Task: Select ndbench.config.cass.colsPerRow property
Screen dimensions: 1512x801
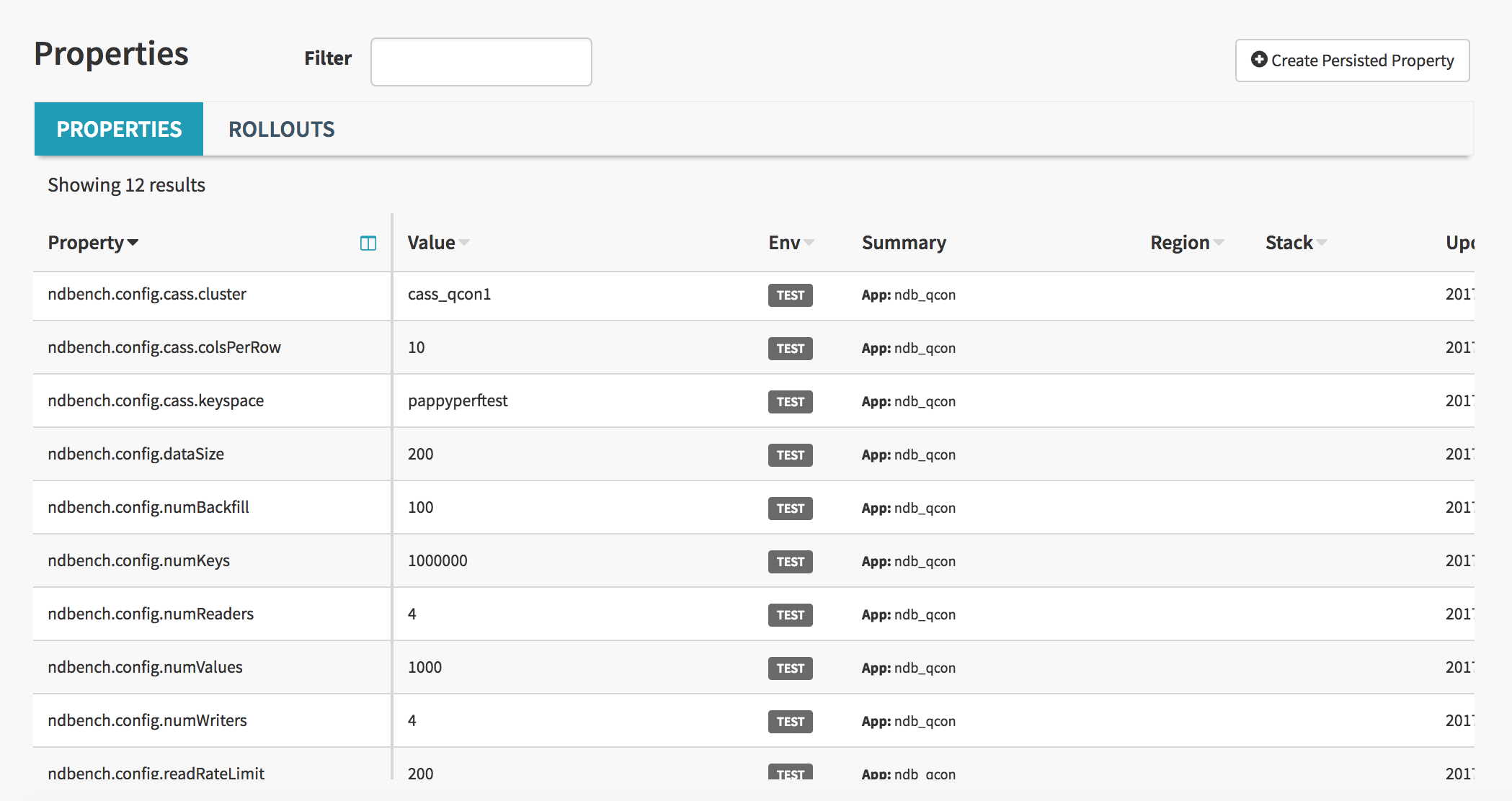Action: click(164, 347)
